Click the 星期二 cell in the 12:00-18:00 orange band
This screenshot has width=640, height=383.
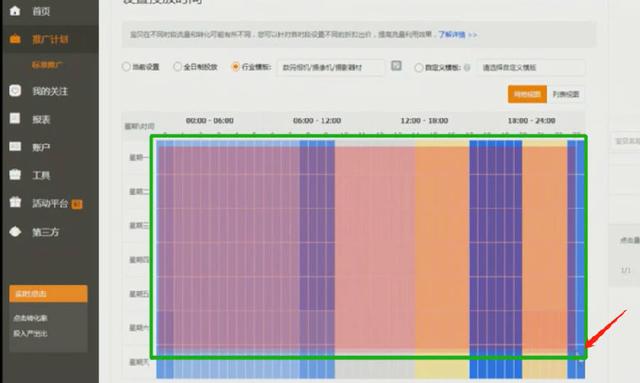pyautogui.click(x=442, y=192)
